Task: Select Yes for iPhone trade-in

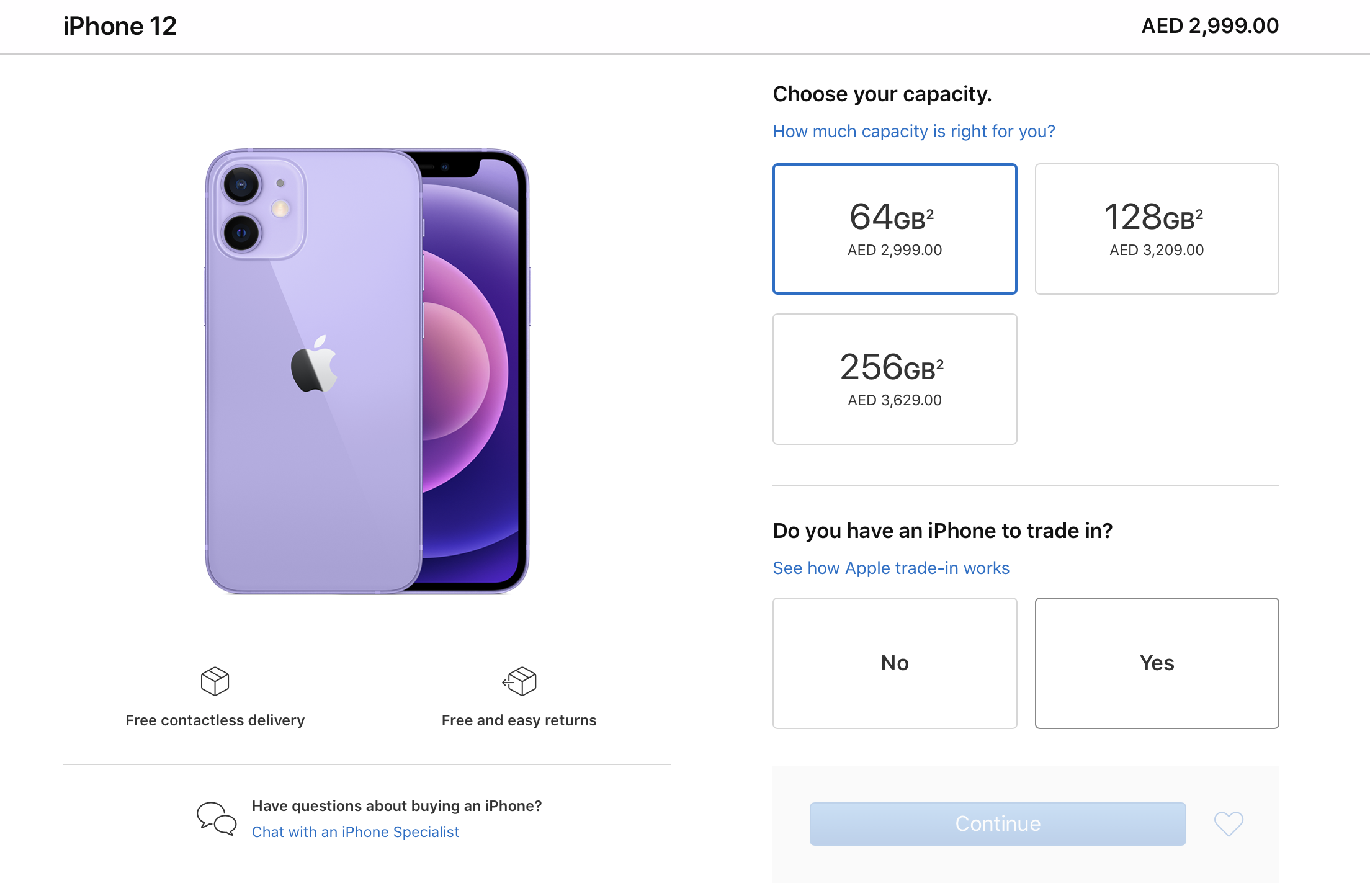Action: point(1157,663)
